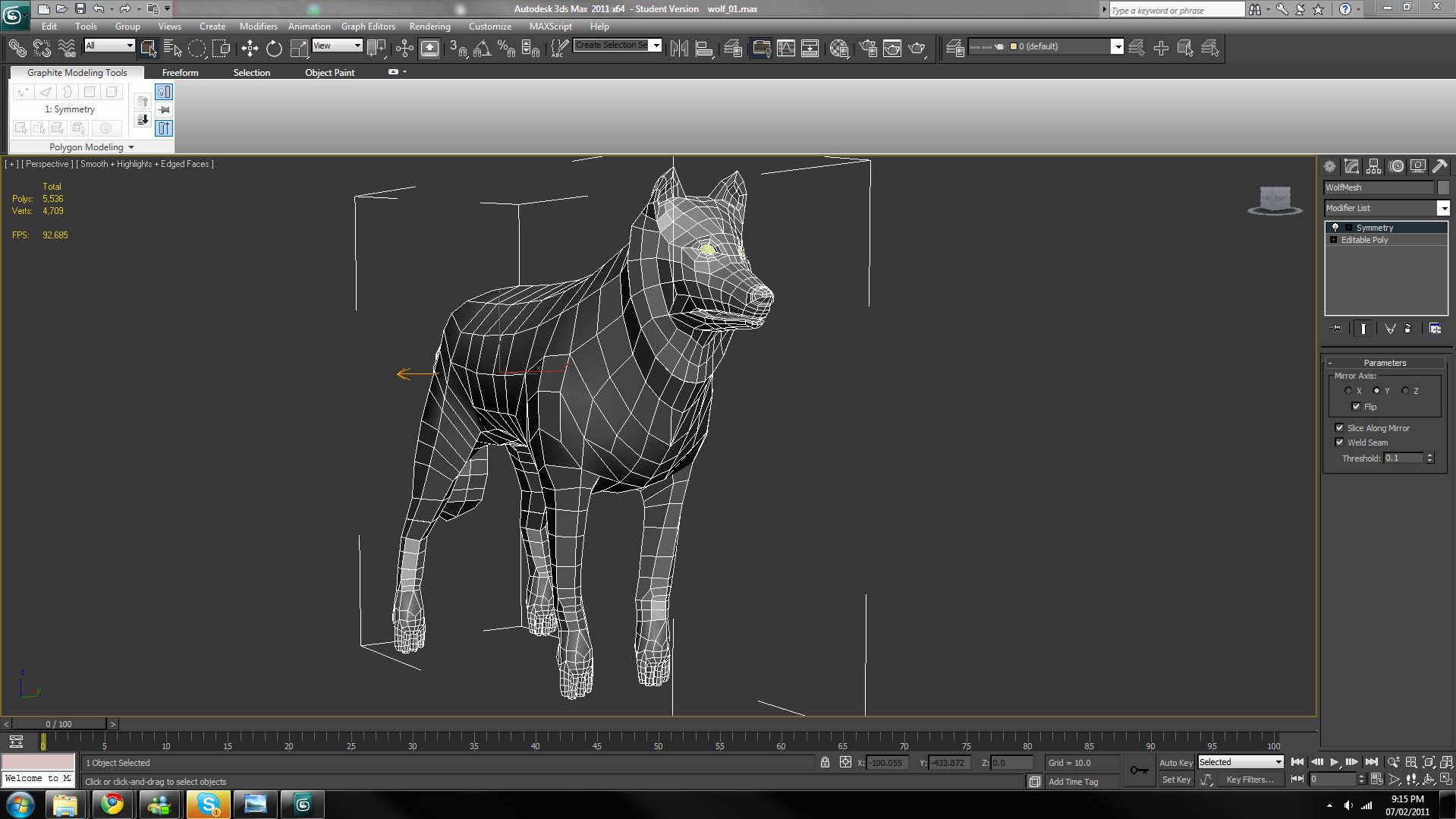1456x819 pixels.
Task: Select the Select and Move tool
Action: tap(250, 47)
